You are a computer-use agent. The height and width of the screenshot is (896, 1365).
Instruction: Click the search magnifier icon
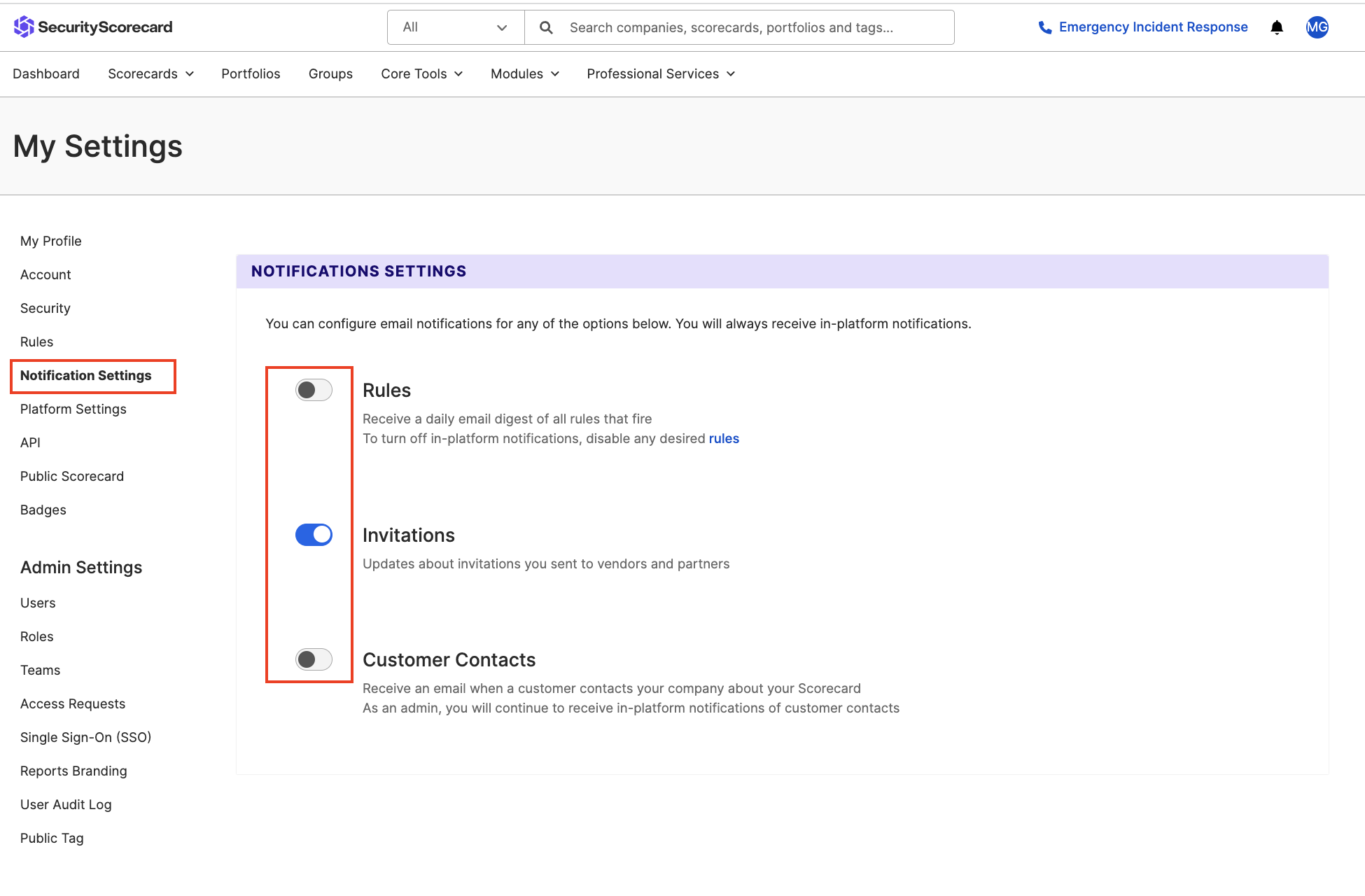pyautogui.click(x=546, y=27)
